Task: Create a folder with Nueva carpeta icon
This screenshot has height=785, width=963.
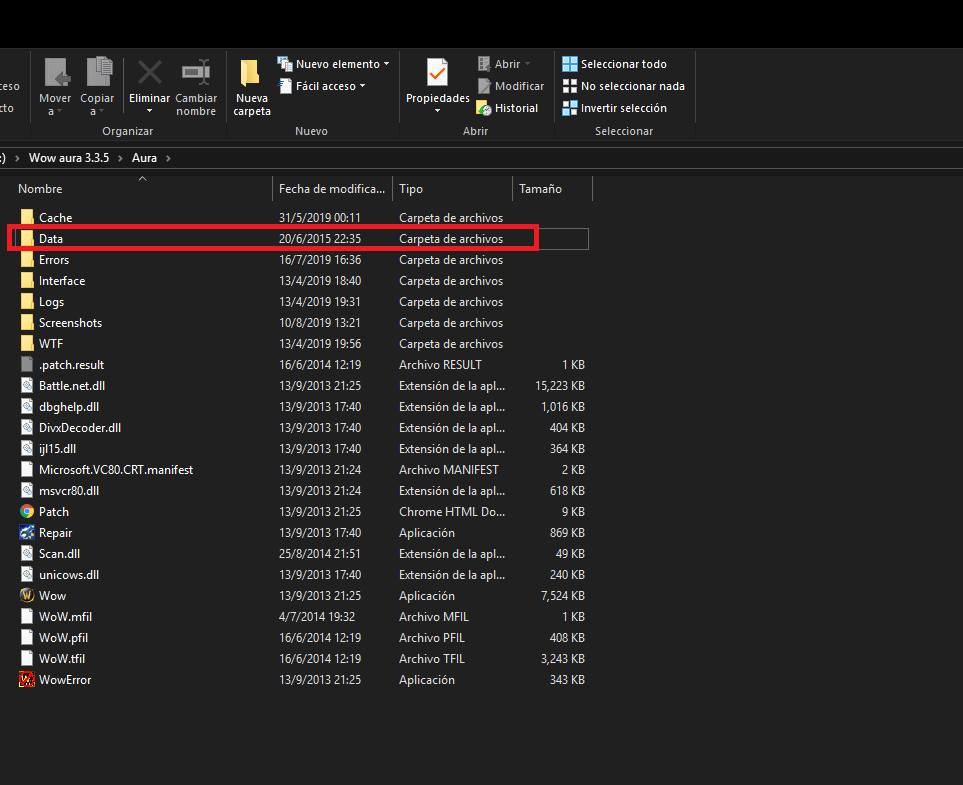Action: [x=250, y=73]
